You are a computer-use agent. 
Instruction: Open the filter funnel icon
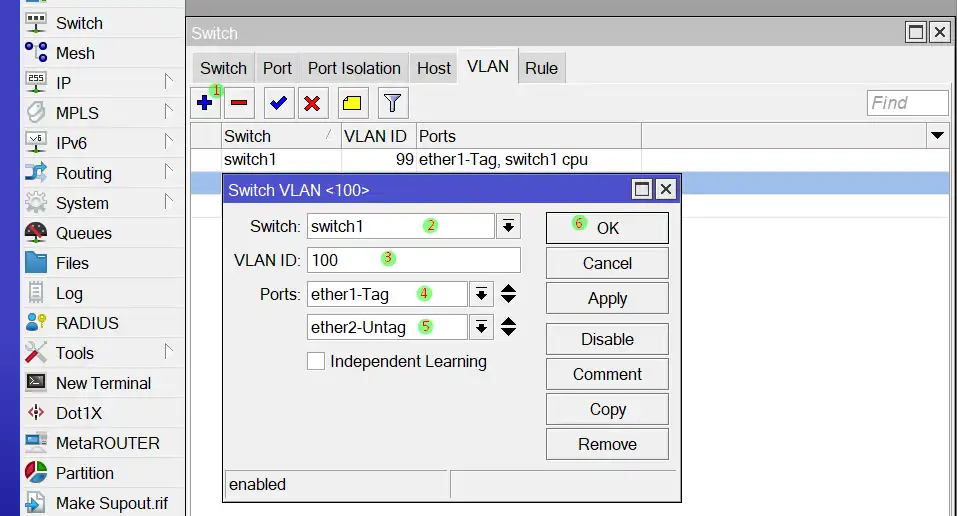pos(392,102)
